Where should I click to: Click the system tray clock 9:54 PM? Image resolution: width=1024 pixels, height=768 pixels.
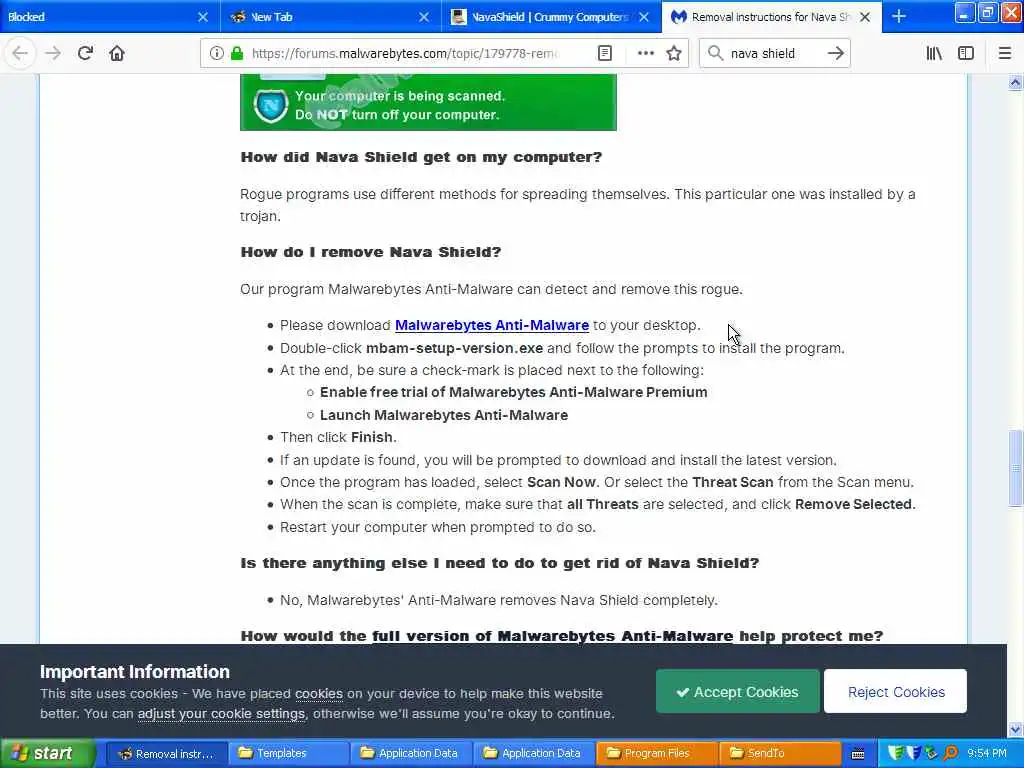click(x=987, y=754)
